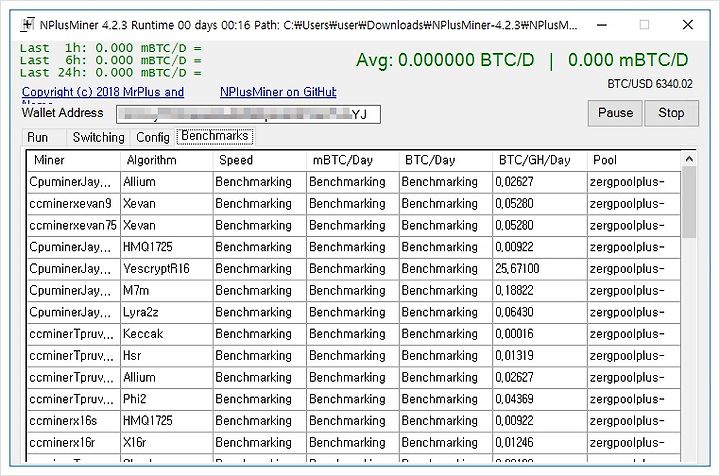The width and height of the screenshot is (720, 476).
Task: Select the ccminerxevan75 miner cell
Action: 73,225
